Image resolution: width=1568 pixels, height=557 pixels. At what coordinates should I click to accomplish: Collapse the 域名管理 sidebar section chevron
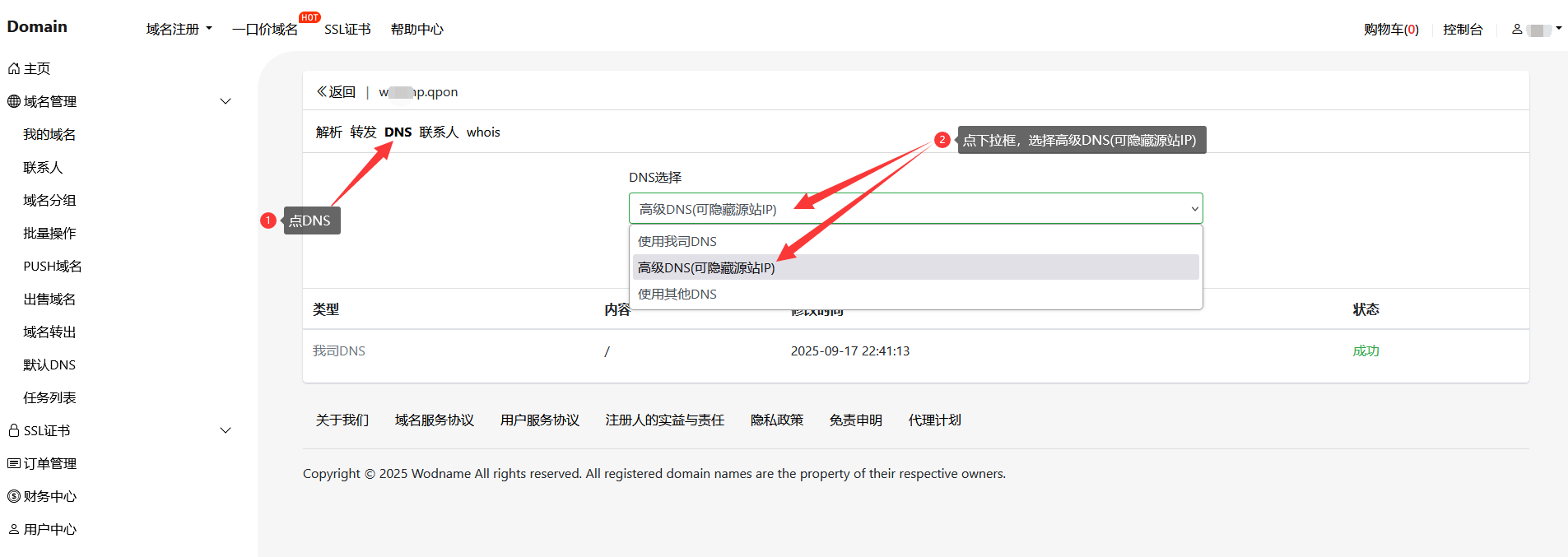(226, 101)
